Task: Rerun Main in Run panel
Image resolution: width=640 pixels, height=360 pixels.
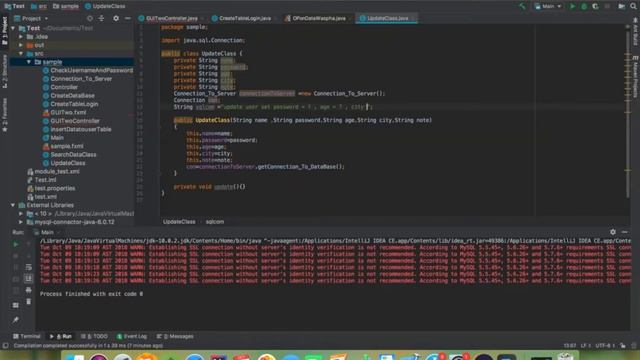Action: click(16, 244)
